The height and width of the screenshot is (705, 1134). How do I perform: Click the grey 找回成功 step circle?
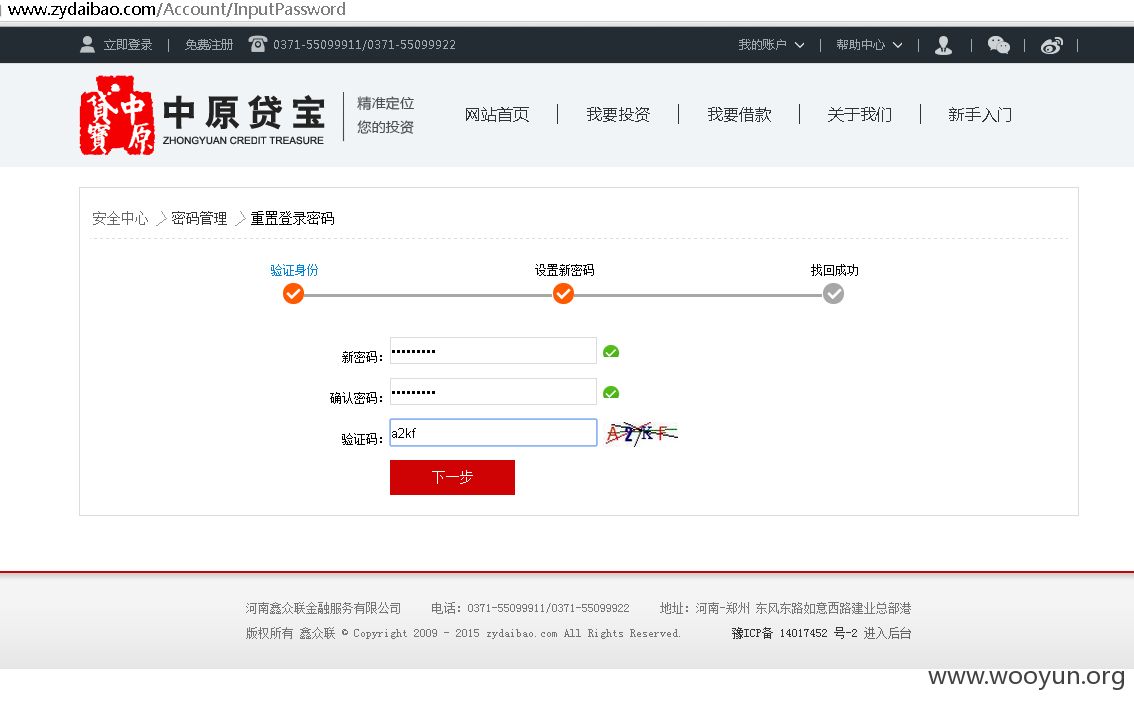click(x=833, y=294)
